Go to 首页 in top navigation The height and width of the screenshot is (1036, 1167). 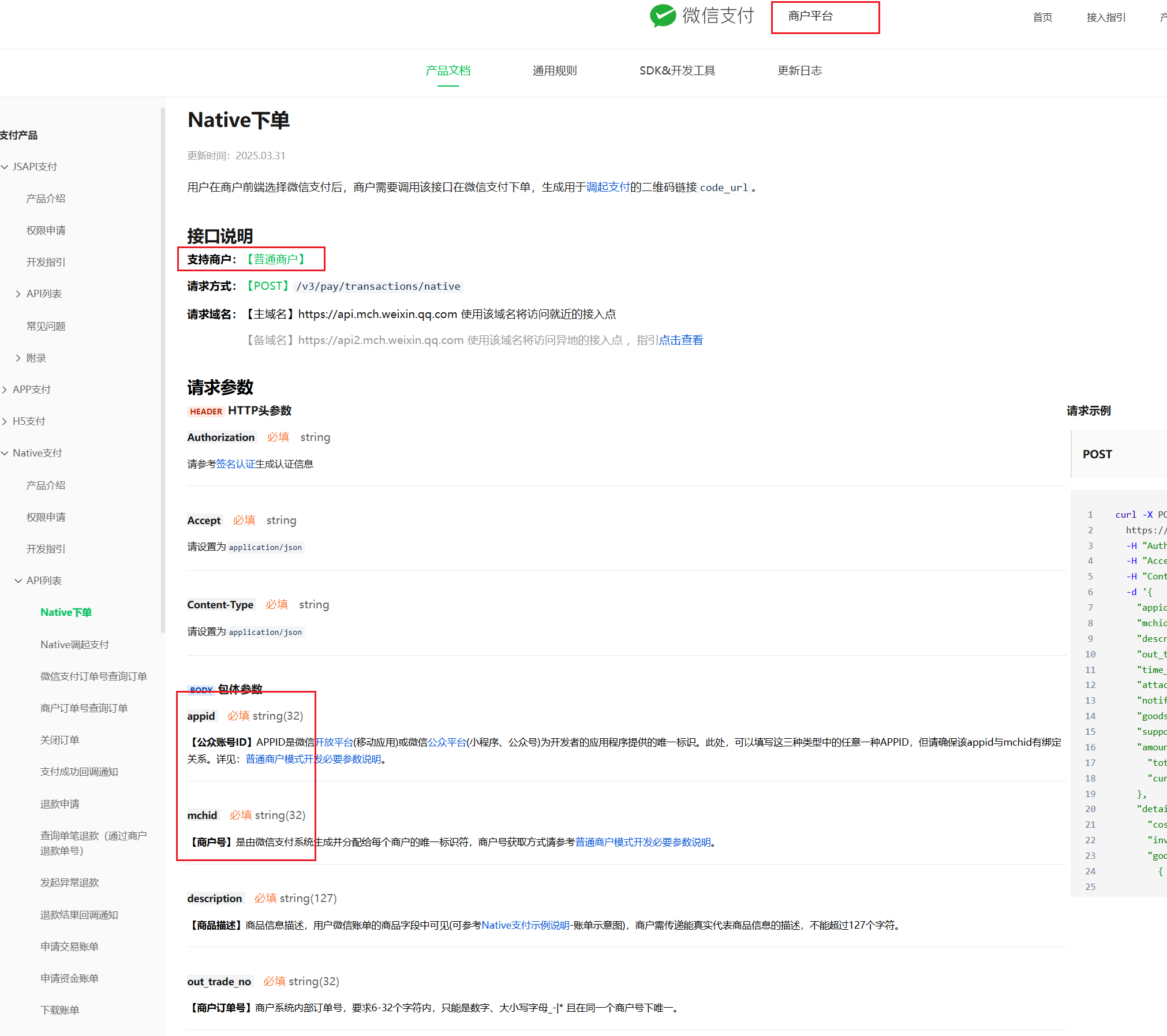point(1042,17)
